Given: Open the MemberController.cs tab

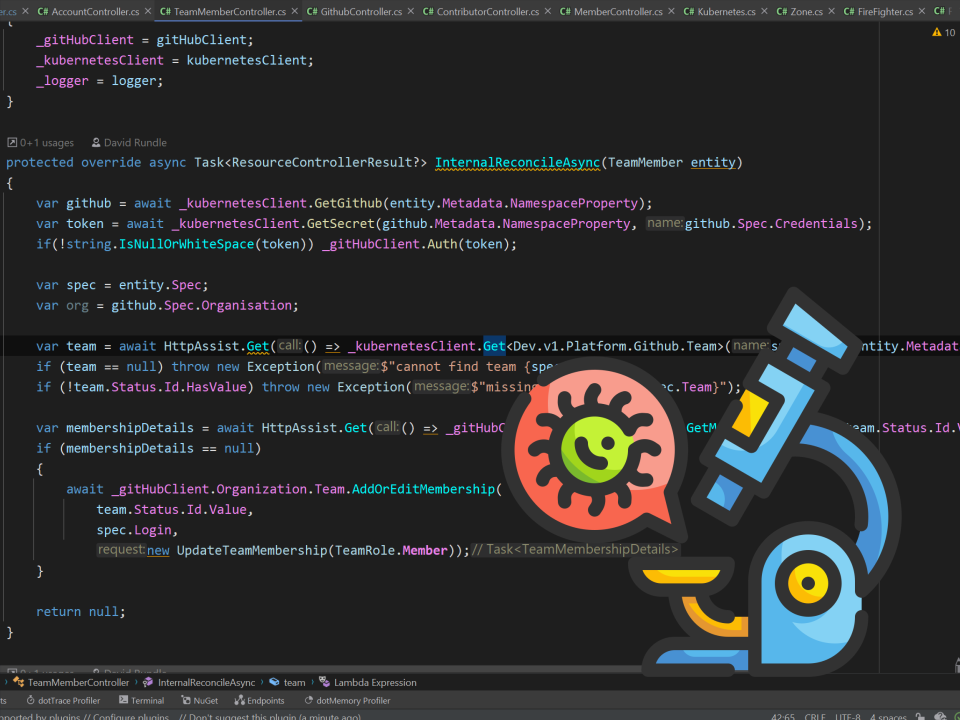Looking at the screenshot, I should [x=618, y=12].
